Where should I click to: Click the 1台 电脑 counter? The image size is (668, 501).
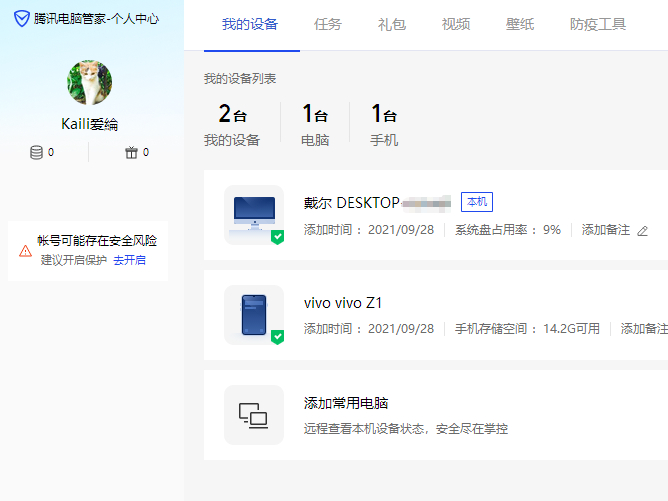click(x=315, y=125)
